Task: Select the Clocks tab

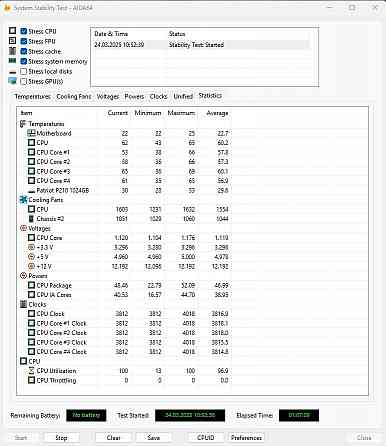Action: [158, 96]
